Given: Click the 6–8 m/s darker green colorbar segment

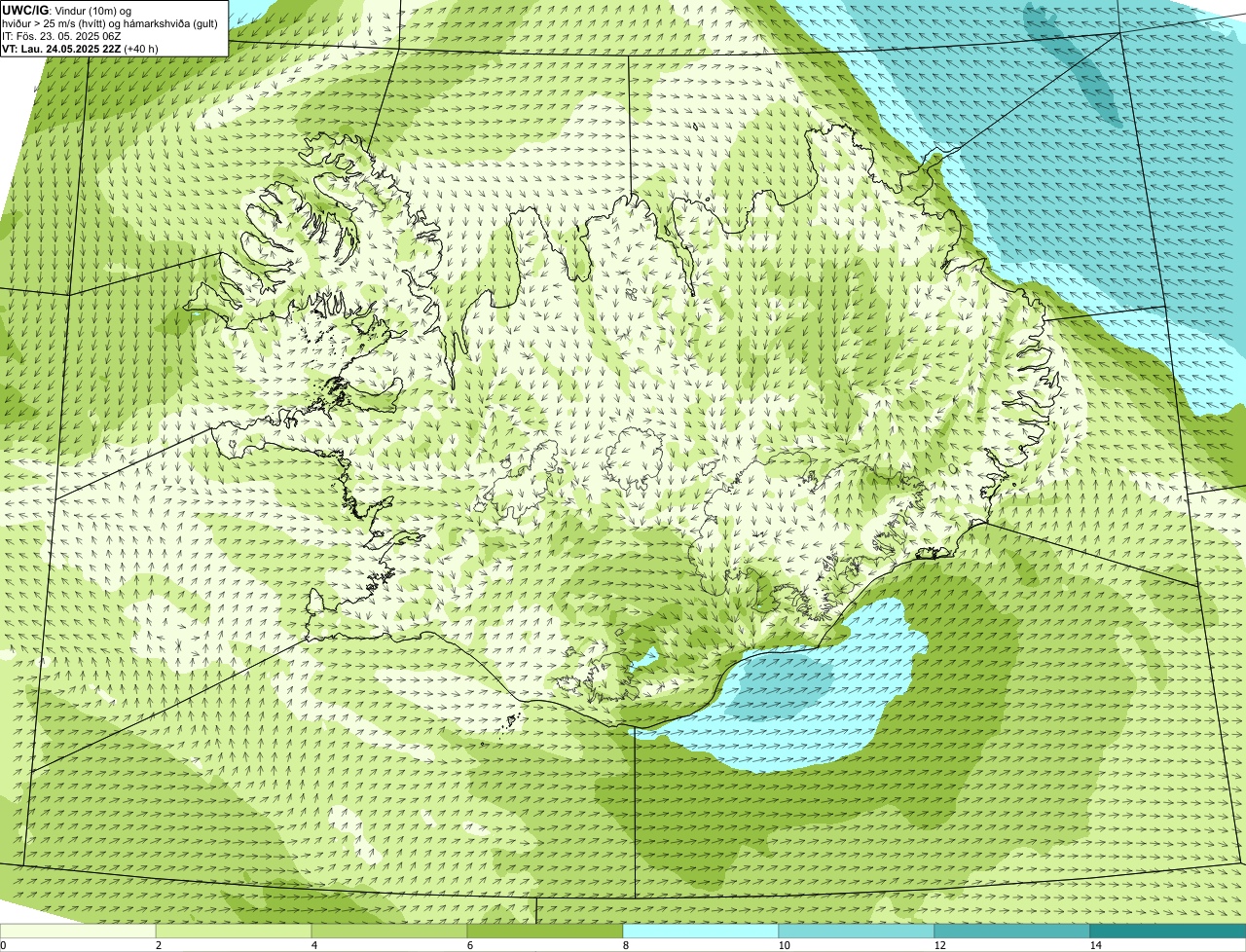Looking at the screenshot, I should click(545, 931).
